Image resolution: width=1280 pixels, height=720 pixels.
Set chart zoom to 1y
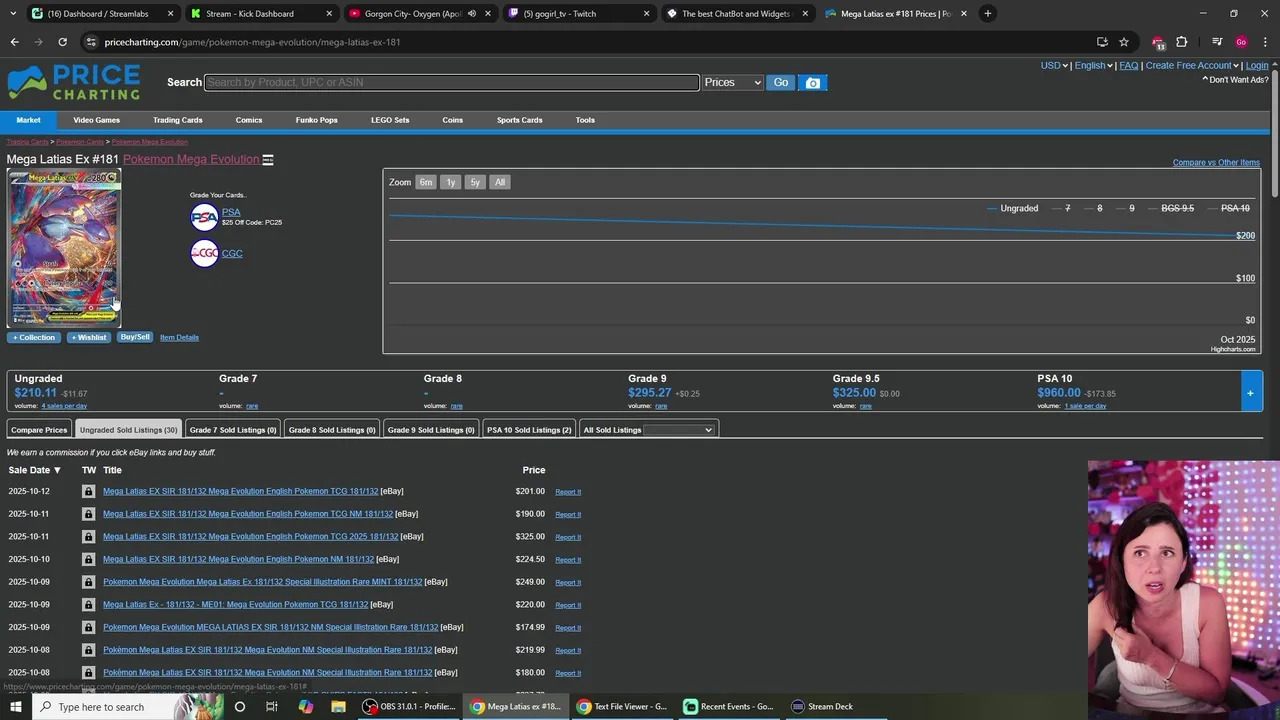(x=451, y=182)
